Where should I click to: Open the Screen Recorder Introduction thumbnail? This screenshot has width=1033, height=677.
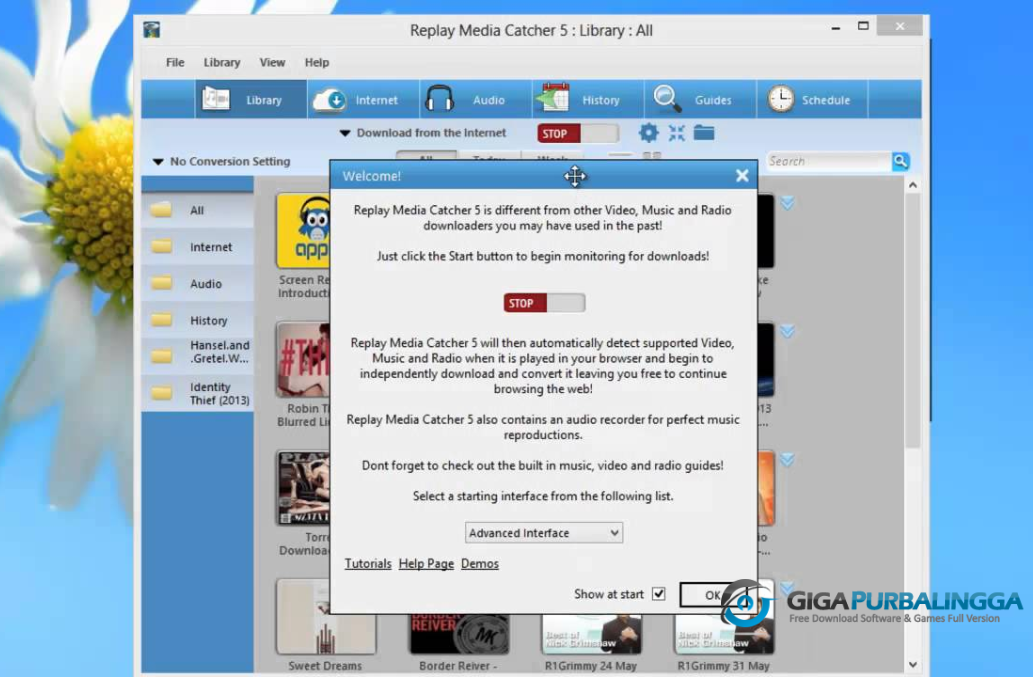coord(303,230)
